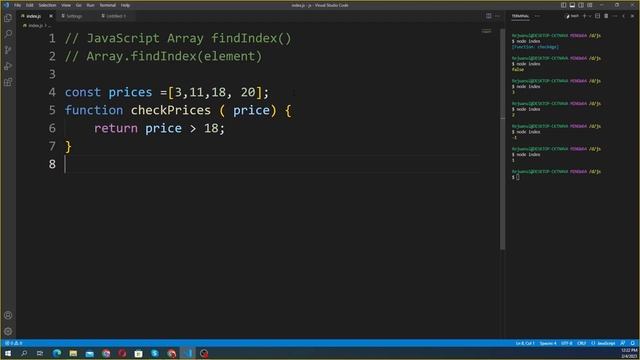Viewport: 640px width, 360px height.
Task: Toggle Panel layout icon in title bar
Action: point(572,5)
